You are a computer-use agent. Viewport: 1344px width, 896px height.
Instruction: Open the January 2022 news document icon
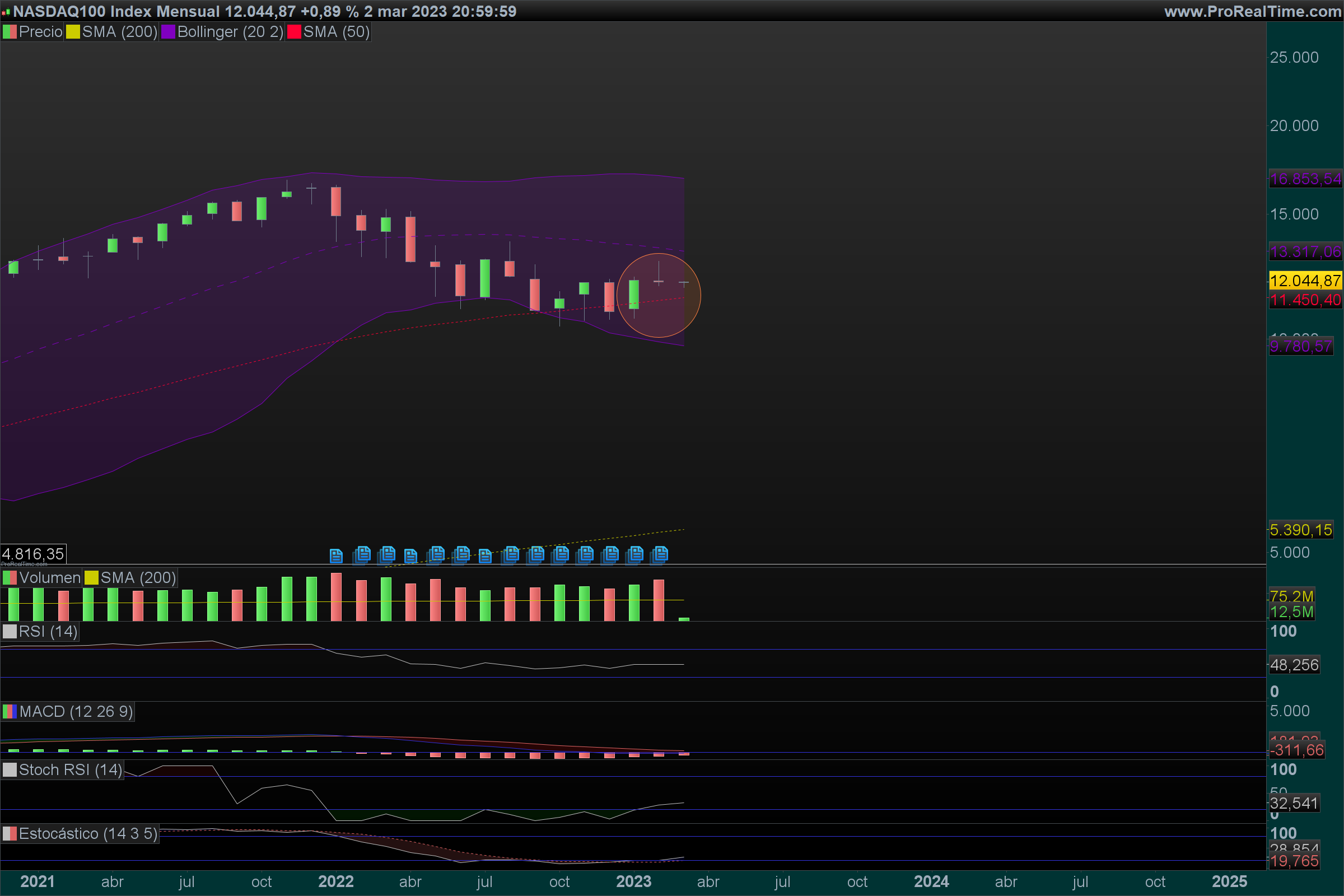(336, 556)
